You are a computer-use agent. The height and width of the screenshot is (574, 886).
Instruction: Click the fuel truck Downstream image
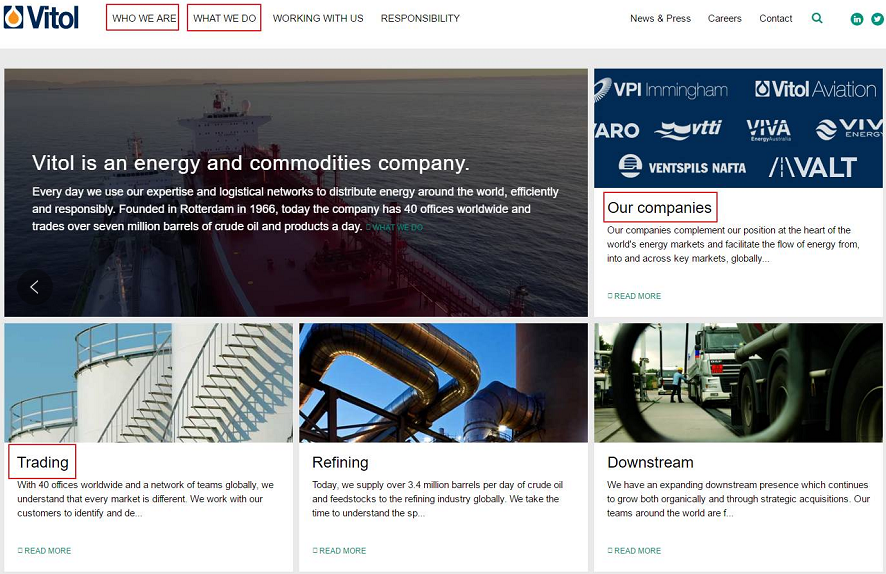point(738,382)
